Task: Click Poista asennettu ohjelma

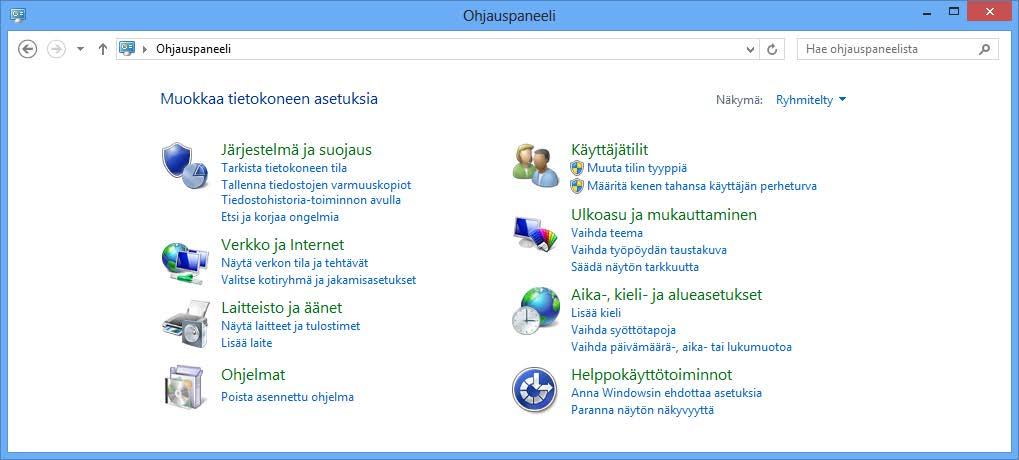Action: [x=287, y=397]
